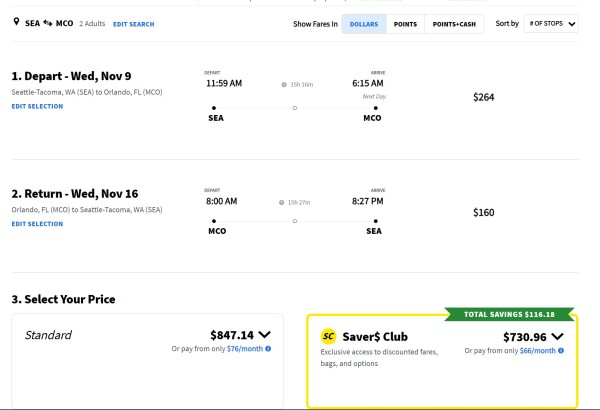Click the clock icon next to 15h 16m
This screenshot has height=410, width=600.
pos(284,85)
